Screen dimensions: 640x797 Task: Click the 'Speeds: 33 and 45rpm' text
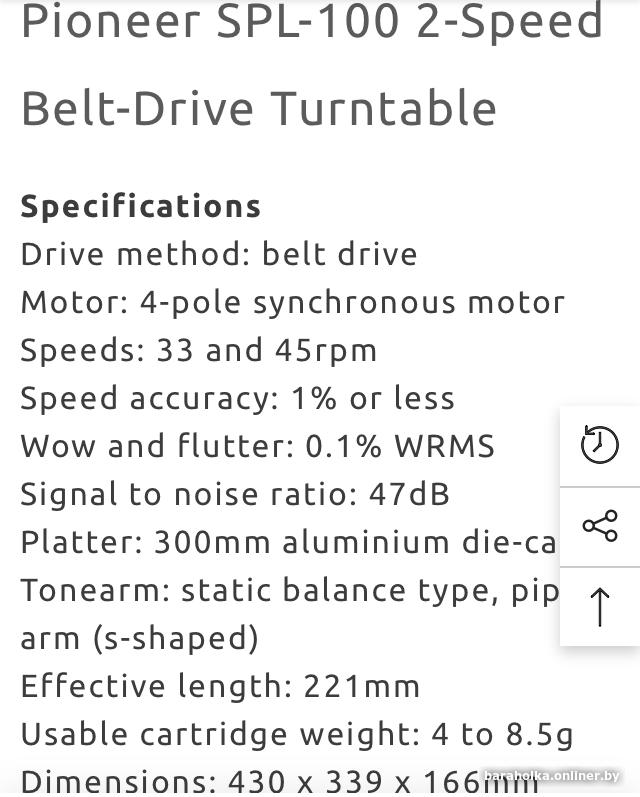tap(199, 350)
